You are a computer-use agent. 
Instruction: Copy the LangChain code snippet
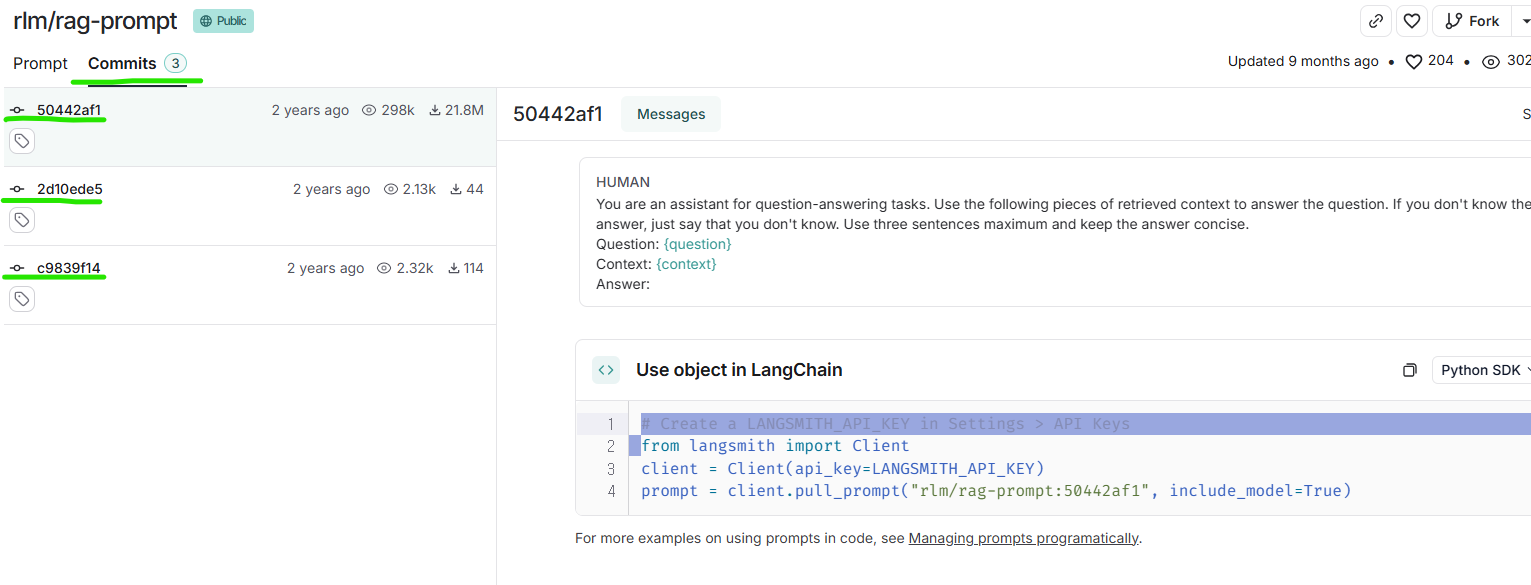pyautogui.click(x=1409, y=370)
